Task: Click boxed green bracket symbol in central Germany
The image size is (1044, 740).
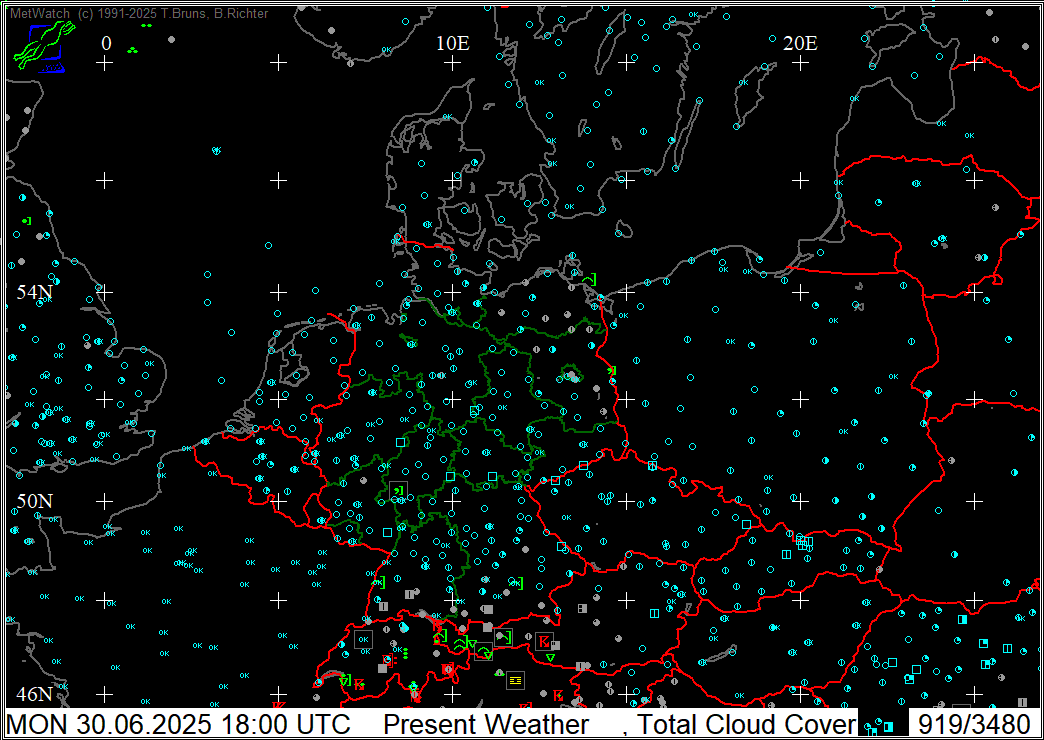Action: click(398, 491)
